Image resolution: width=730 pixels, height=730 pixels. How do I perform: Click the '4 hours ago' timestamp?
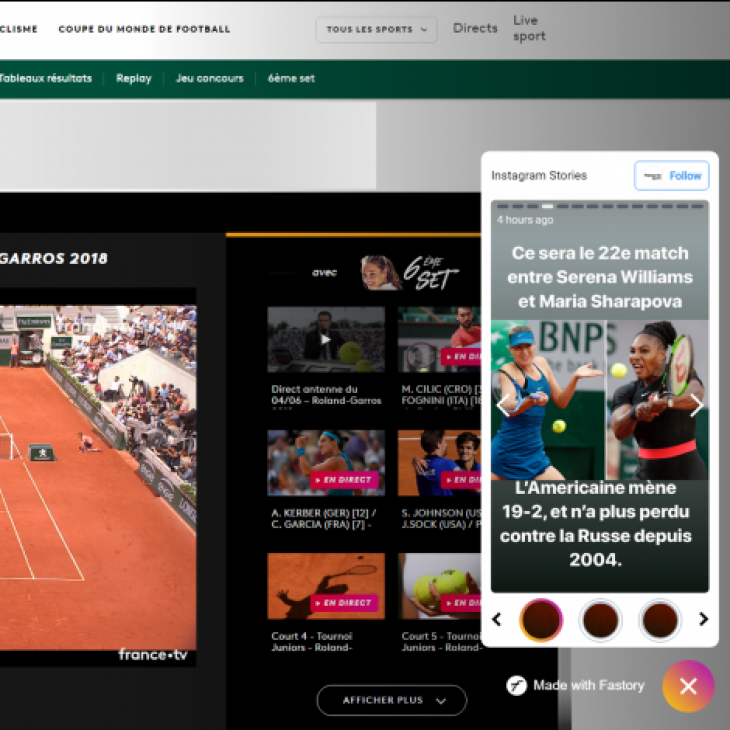pyautogui.click(x=525, y=220)
